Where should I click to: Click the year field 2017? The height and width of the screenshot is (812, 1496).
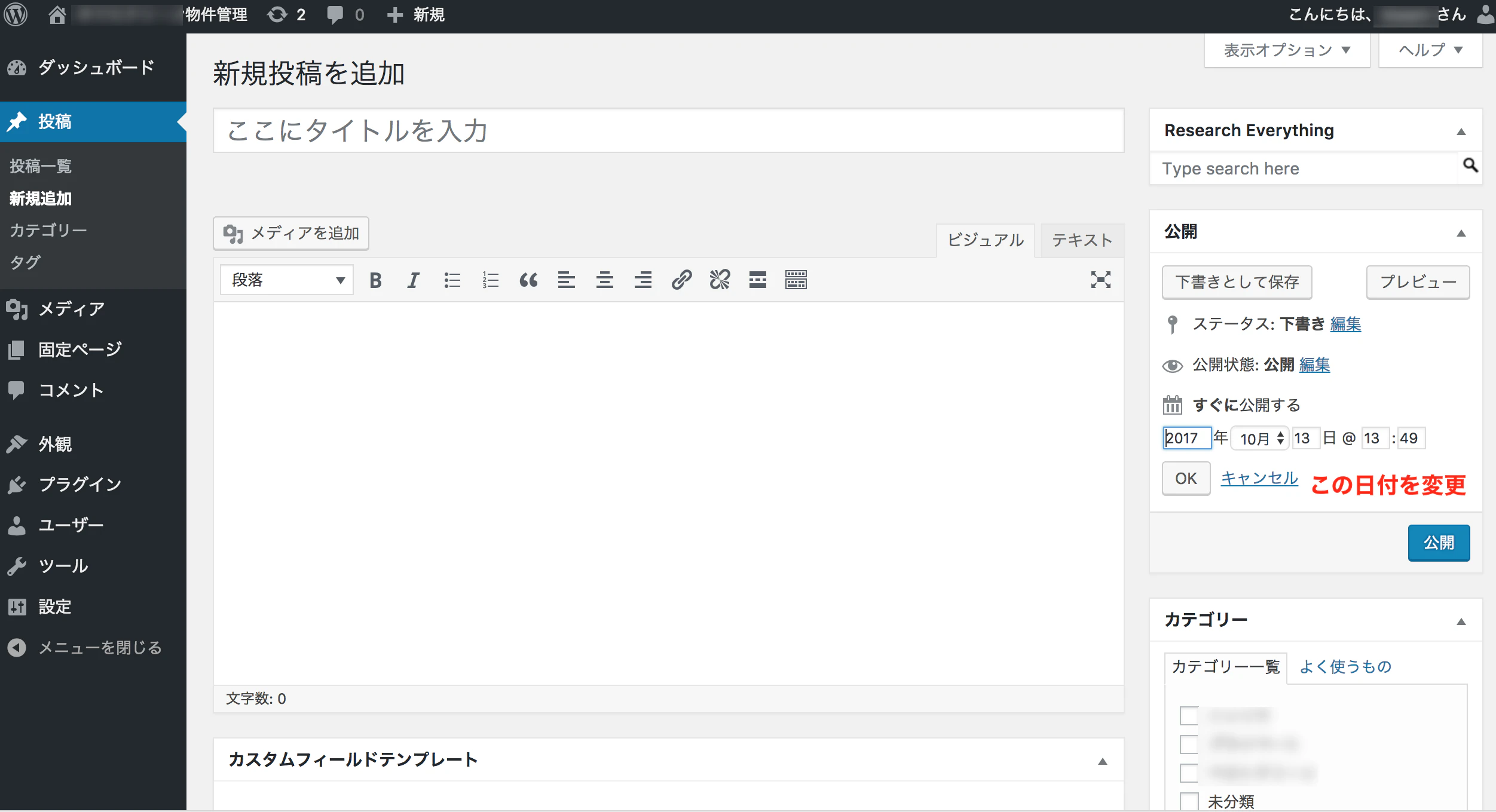click(x=1186, y=438)
